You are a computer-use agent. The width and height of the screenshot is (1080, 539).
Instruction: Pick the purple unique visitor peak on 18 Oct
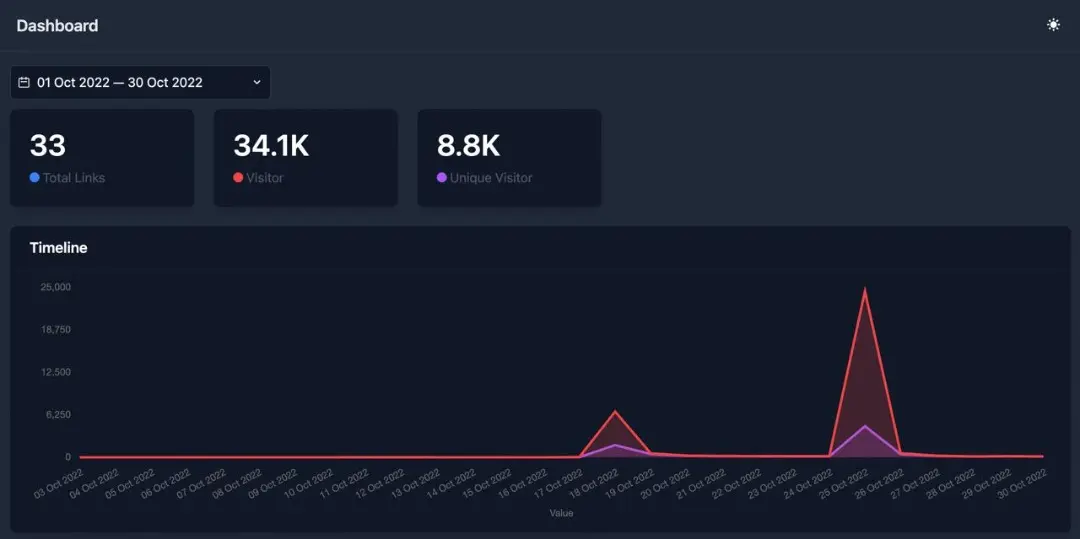pyautogui.click(x=616, y=445)
